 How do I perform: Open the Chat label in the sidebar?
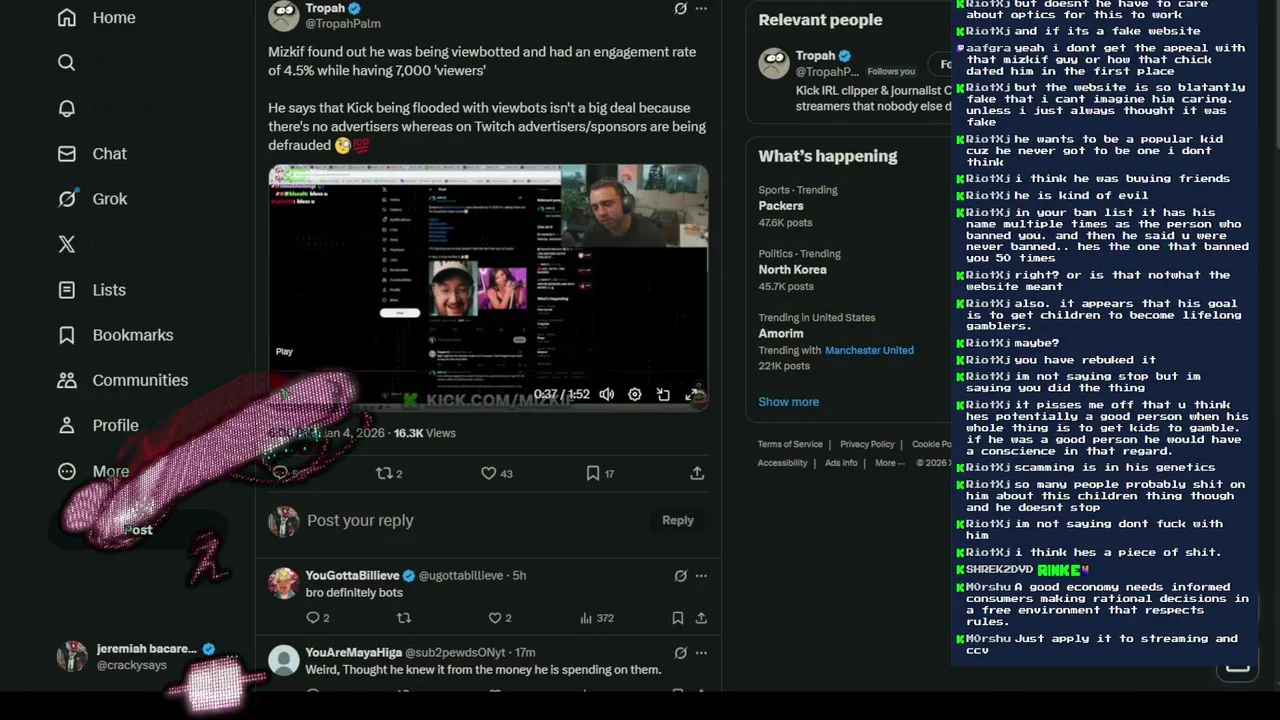pyautogui.click(x=110, y=153)
